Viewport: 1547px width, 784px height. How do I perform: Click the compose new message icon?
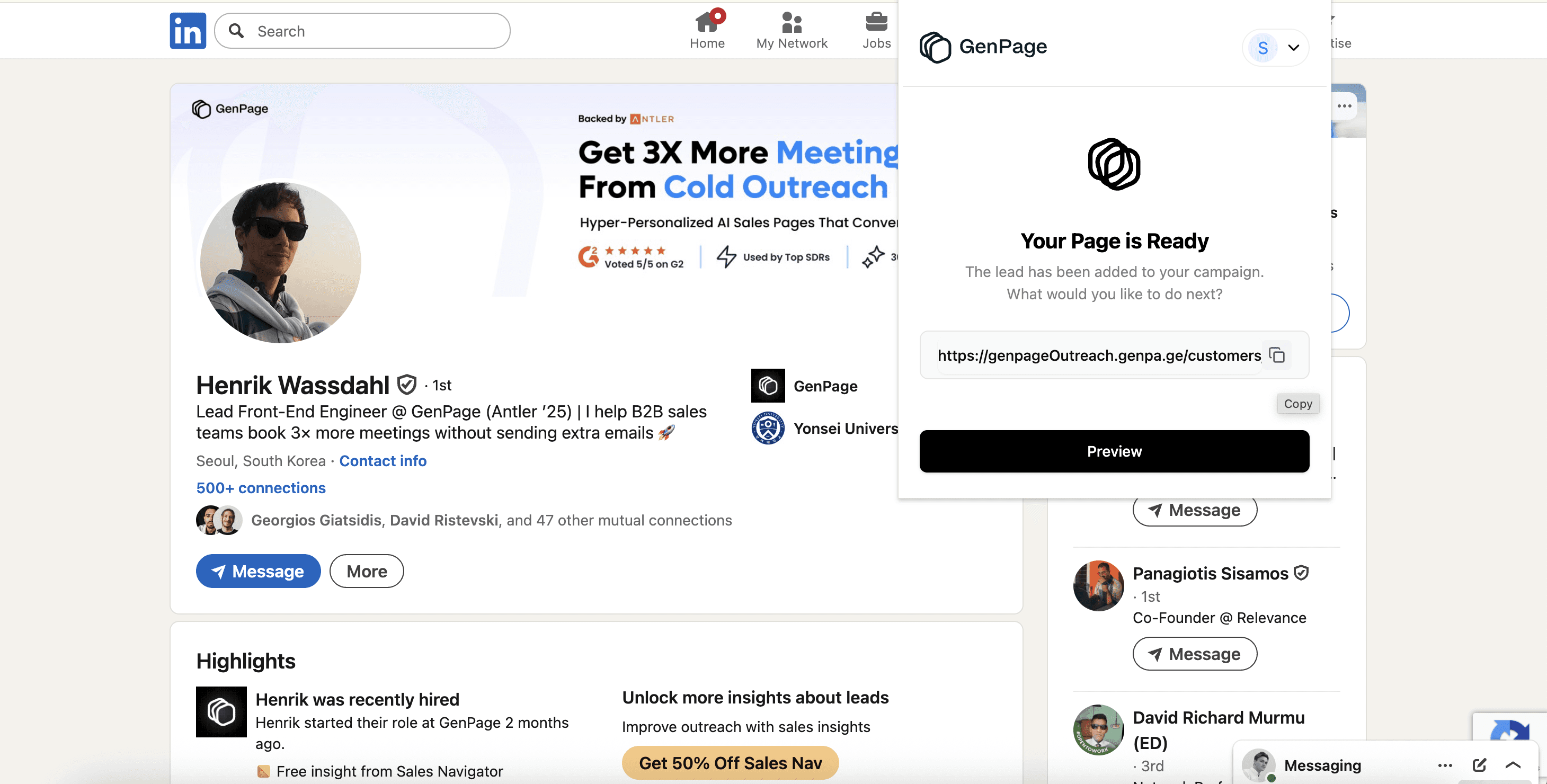[1479, 765]
